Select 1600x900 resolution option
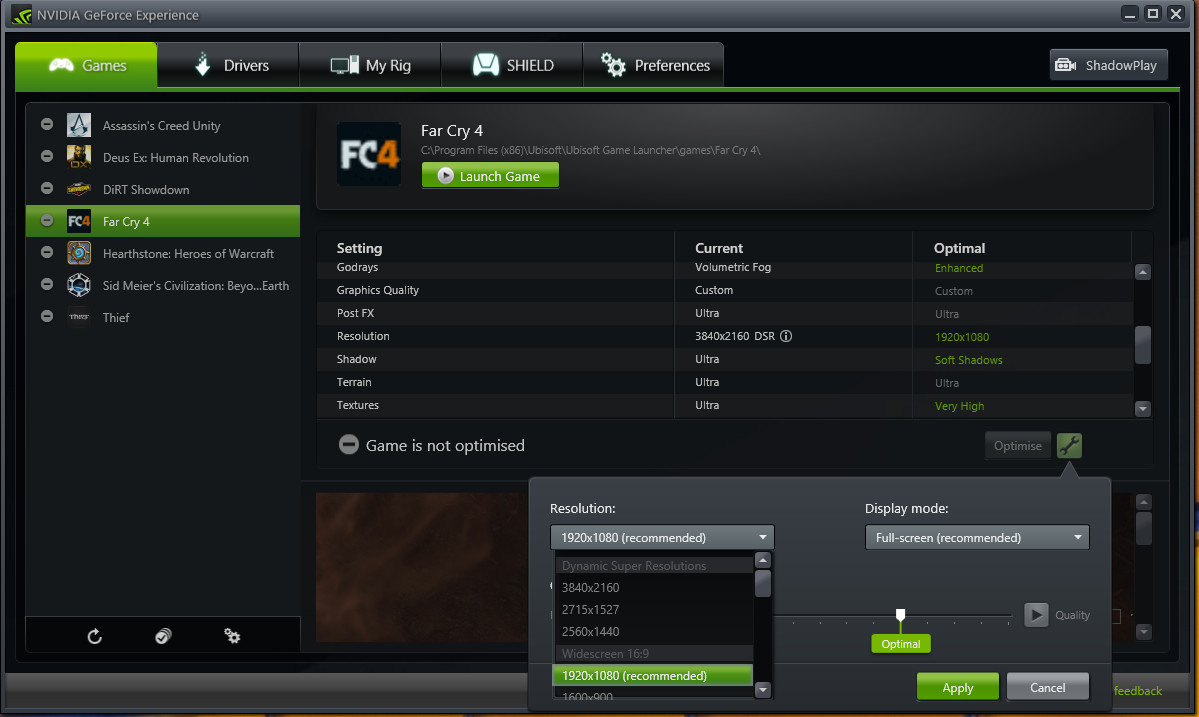Viewport: 1199px width, 717px height. click(654, 694)
